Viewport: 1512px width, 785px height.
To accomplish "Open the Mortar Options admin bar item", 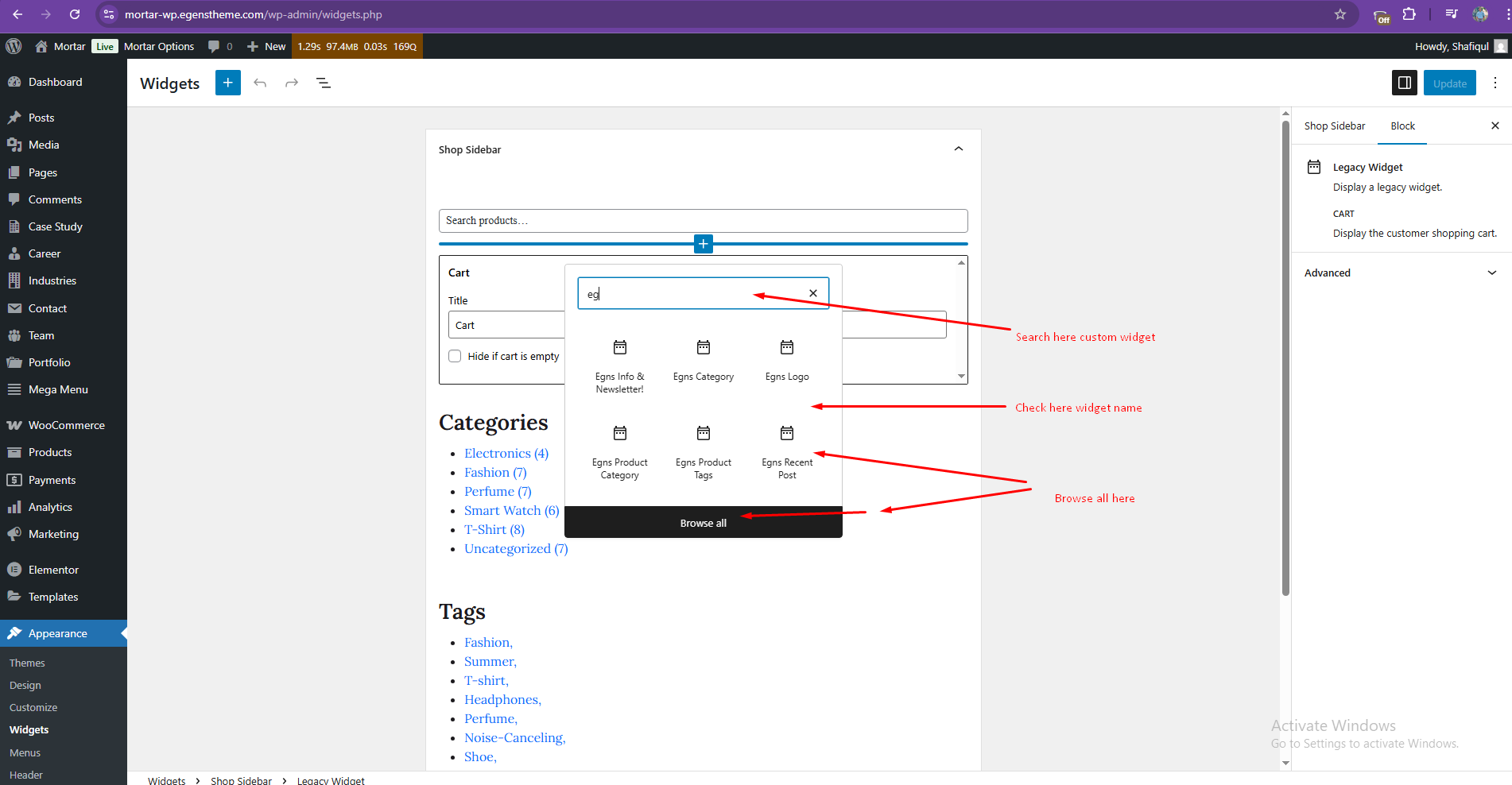I will [x=159, y=46].
